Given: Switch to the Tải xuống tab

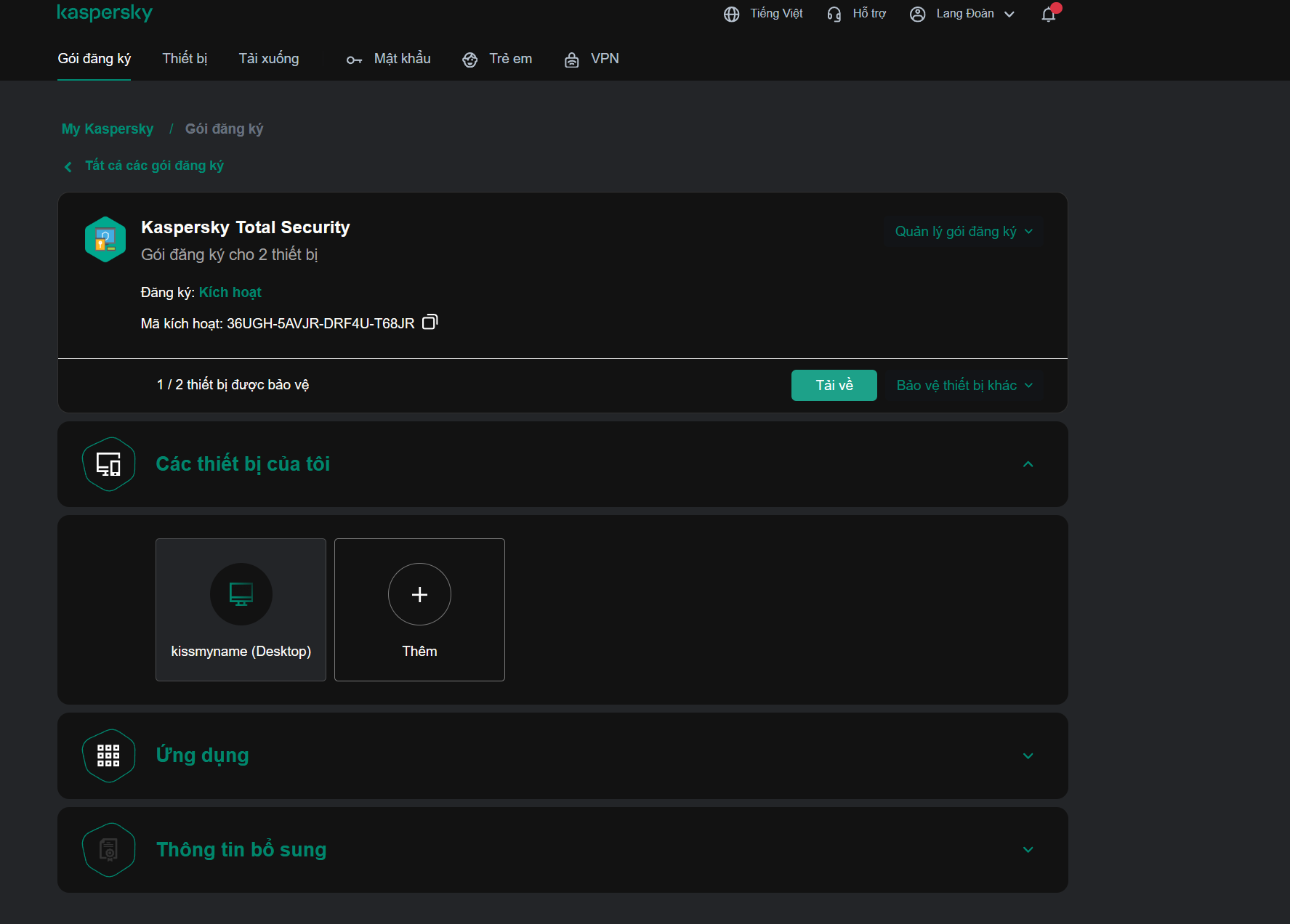Looking at the screenshot, I should tap(269, 59).
